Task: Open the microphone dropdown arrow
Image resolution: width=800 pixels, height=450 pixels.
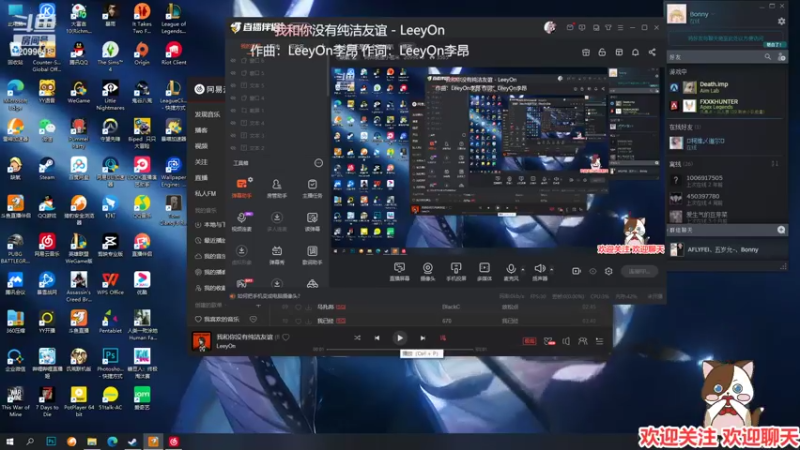Action: pos(523,269)
